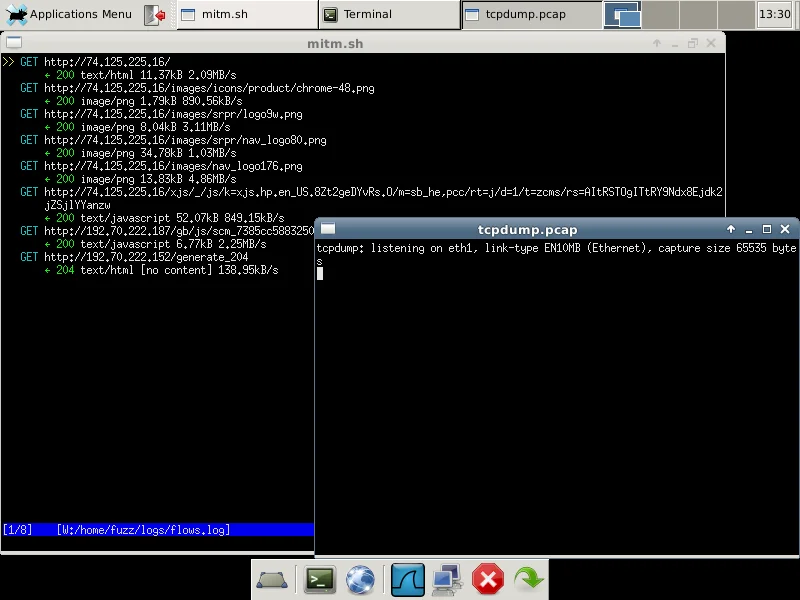
Task: Open the Terminal emulator from the dock
Action: [318, 579]
